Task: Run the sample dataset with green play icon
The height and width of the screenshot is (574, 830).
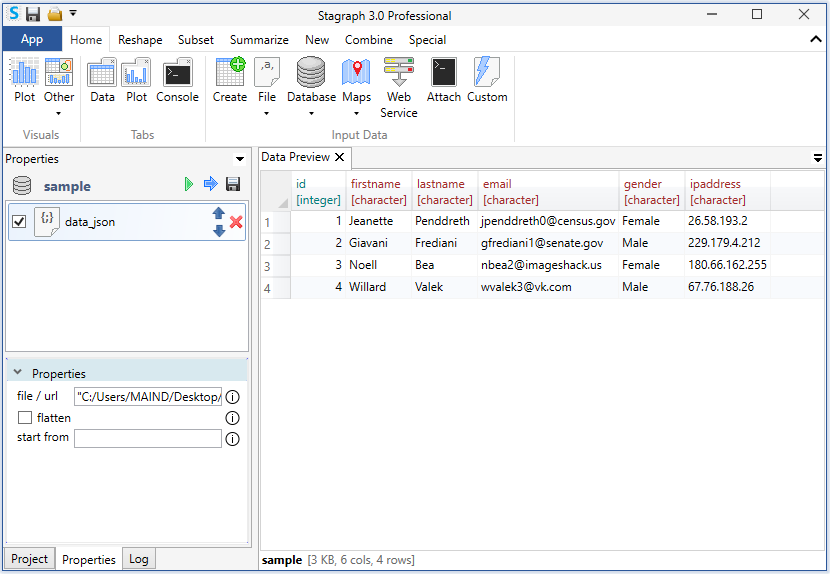Action: pos(188,184)
